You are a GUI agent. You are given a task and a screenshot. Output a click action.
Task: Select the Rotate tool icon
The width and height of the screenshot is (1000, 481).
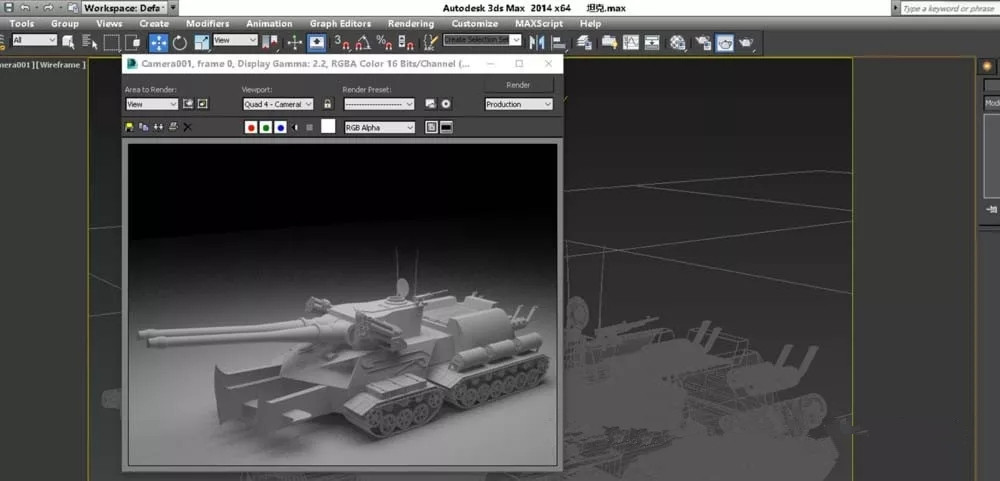(x=180, y=43)
